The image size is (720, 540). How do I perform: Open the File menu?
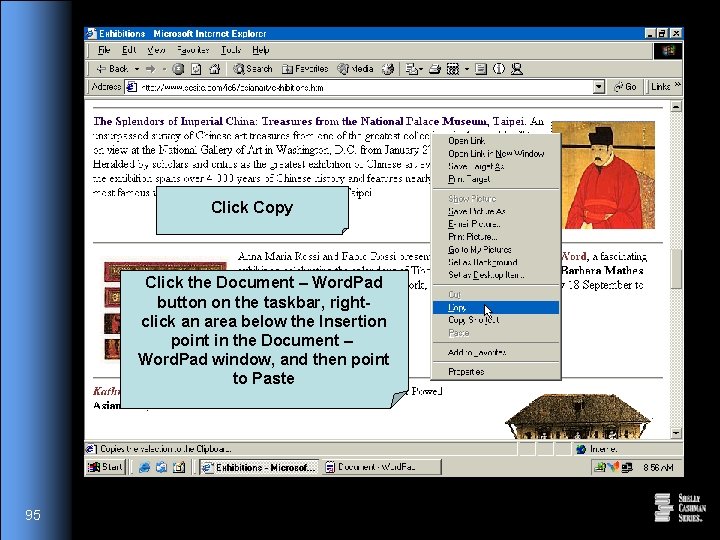(x=104, y=50)
